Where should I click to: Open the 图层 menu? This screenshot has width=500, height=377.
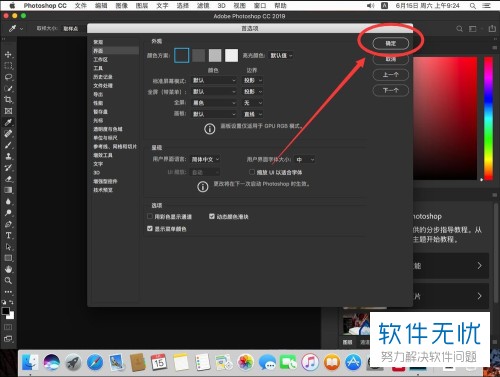tap(142, 6)
